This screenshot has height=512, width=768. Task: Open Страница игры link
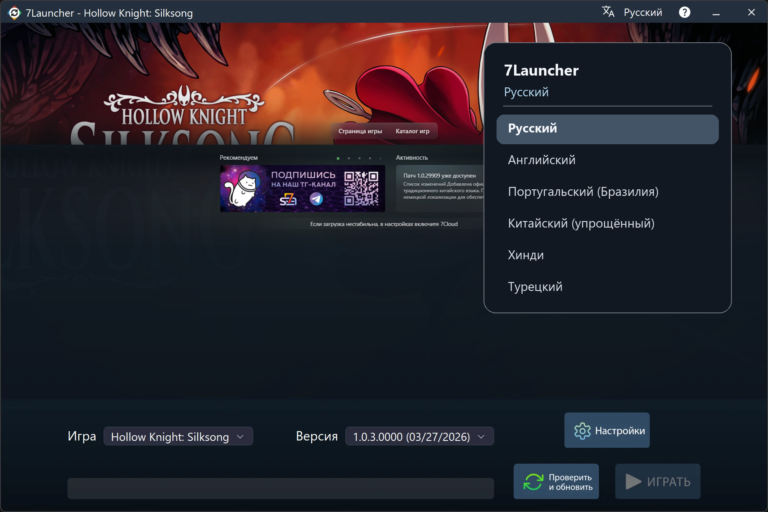tap(360, 131)
